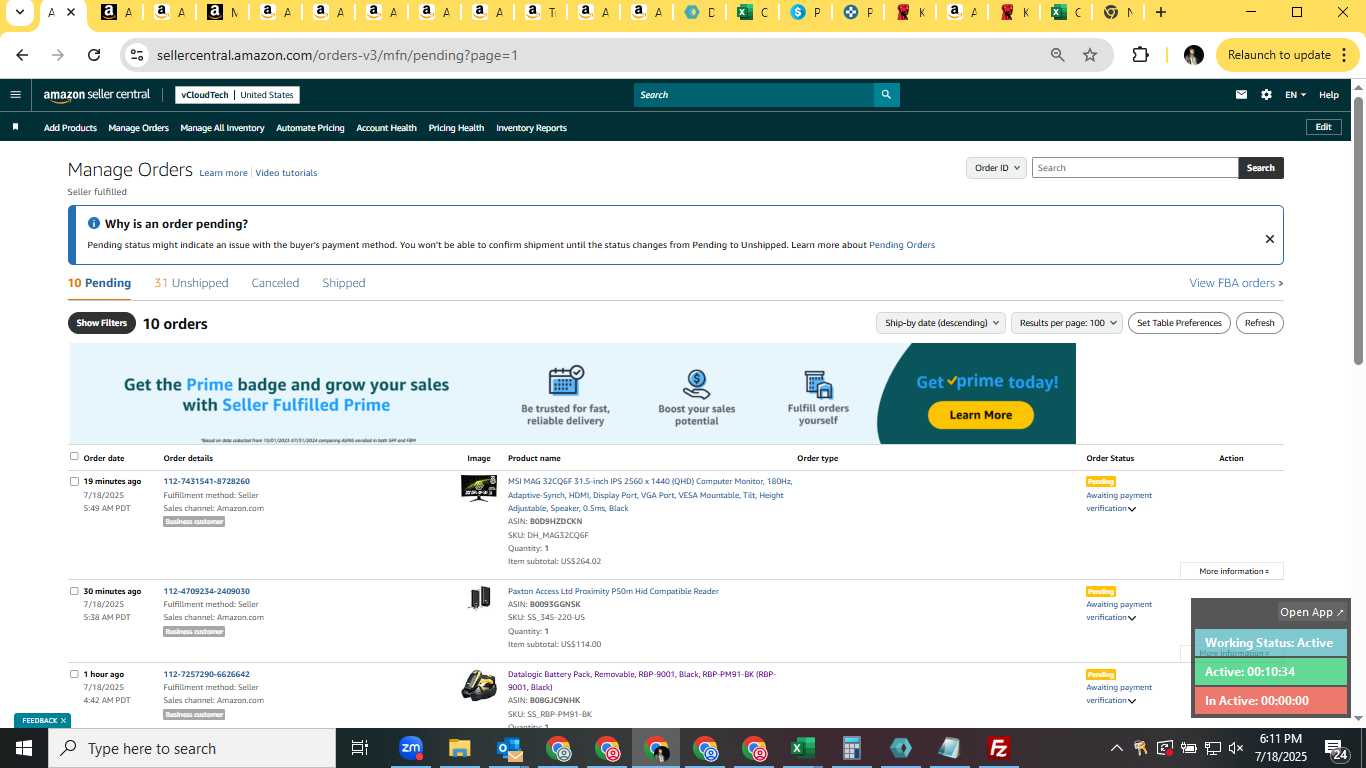Dismiss the Feedback tab

tap(63, 720)
